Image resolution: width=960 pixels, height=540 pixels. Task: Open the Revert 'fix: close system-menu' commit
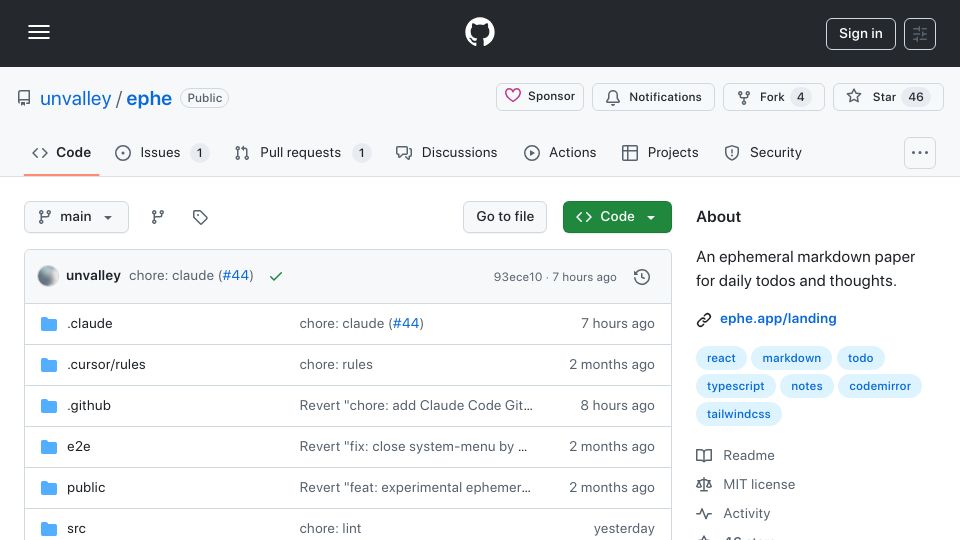[413, 446]
